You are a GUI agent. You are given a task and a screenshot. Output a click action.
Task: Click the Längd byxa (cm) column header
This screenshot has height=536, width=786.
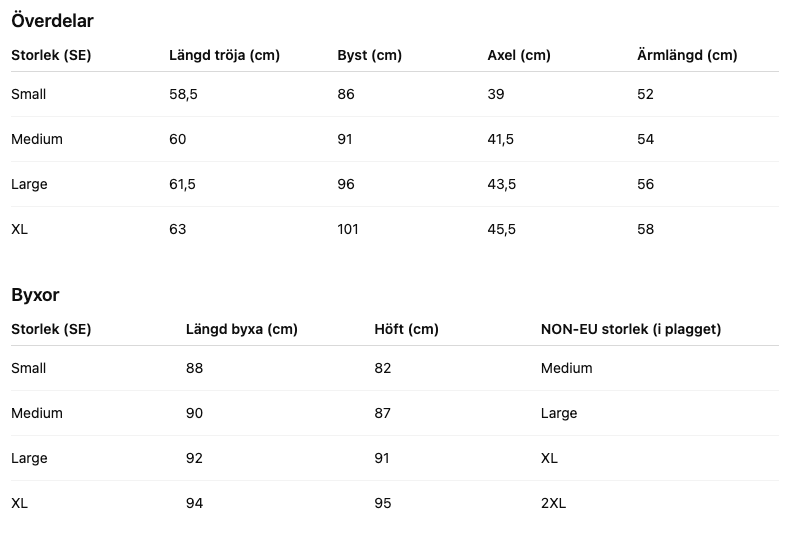tap(241, 329)
